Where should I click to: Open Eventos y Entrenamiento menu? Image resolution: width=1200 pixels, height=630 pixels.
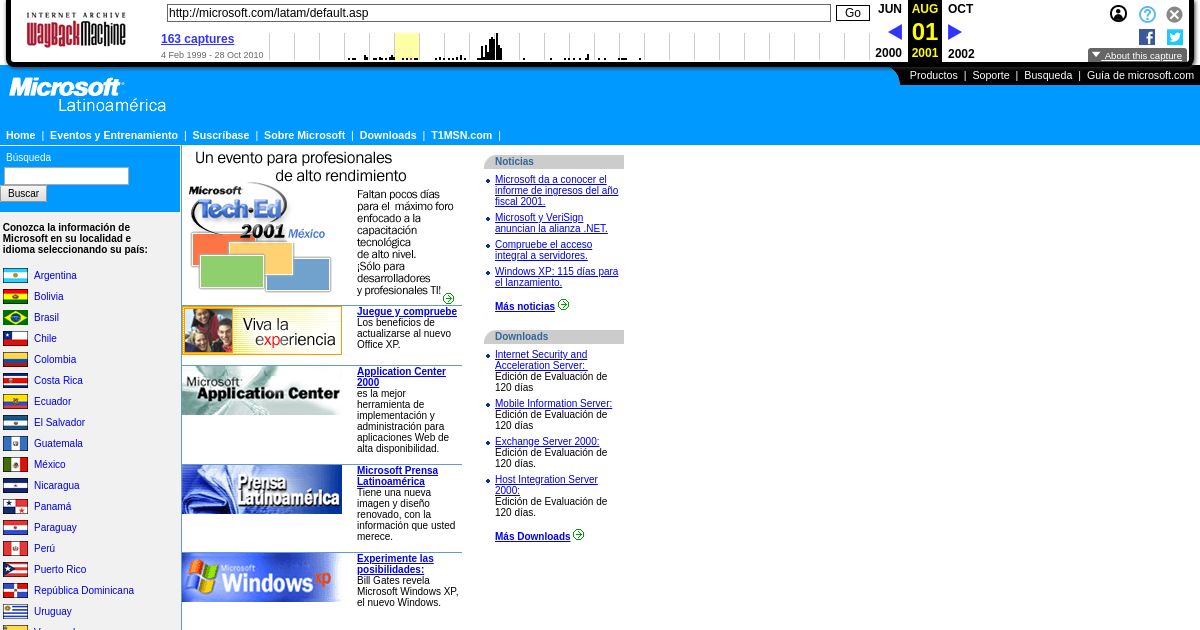tap(114, 135)
